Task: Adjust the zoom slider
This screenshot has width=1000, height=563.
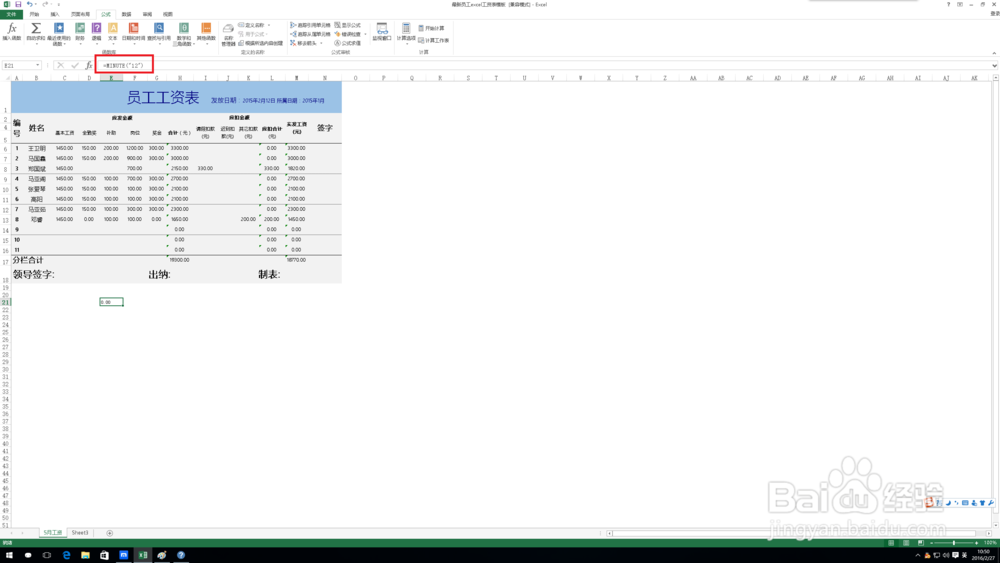Action: pos(954,543)
